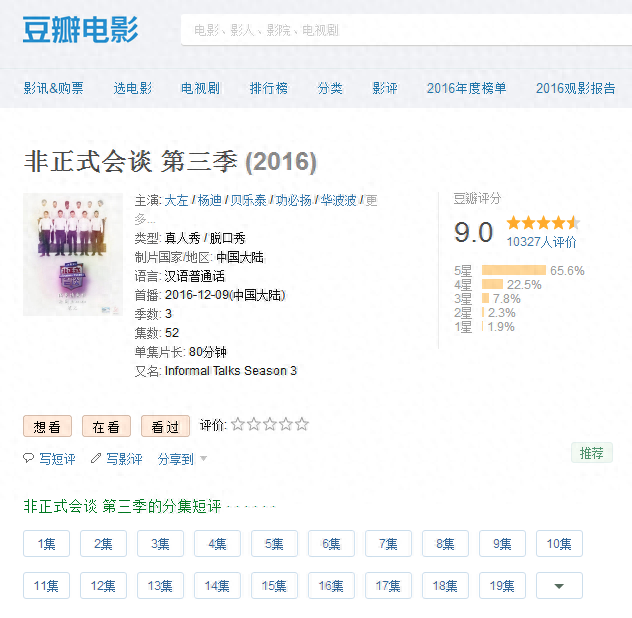Click the 写影评 pencil link
The width and height of the screenshot is (632, 618).
click(117, 459)
